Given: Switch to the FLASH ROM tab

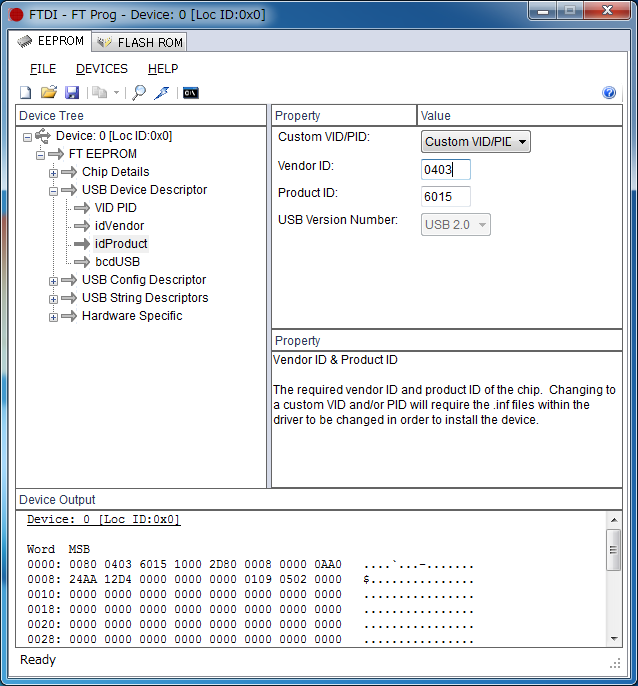Looking at the screenshot, I should (x=140, y=42).
